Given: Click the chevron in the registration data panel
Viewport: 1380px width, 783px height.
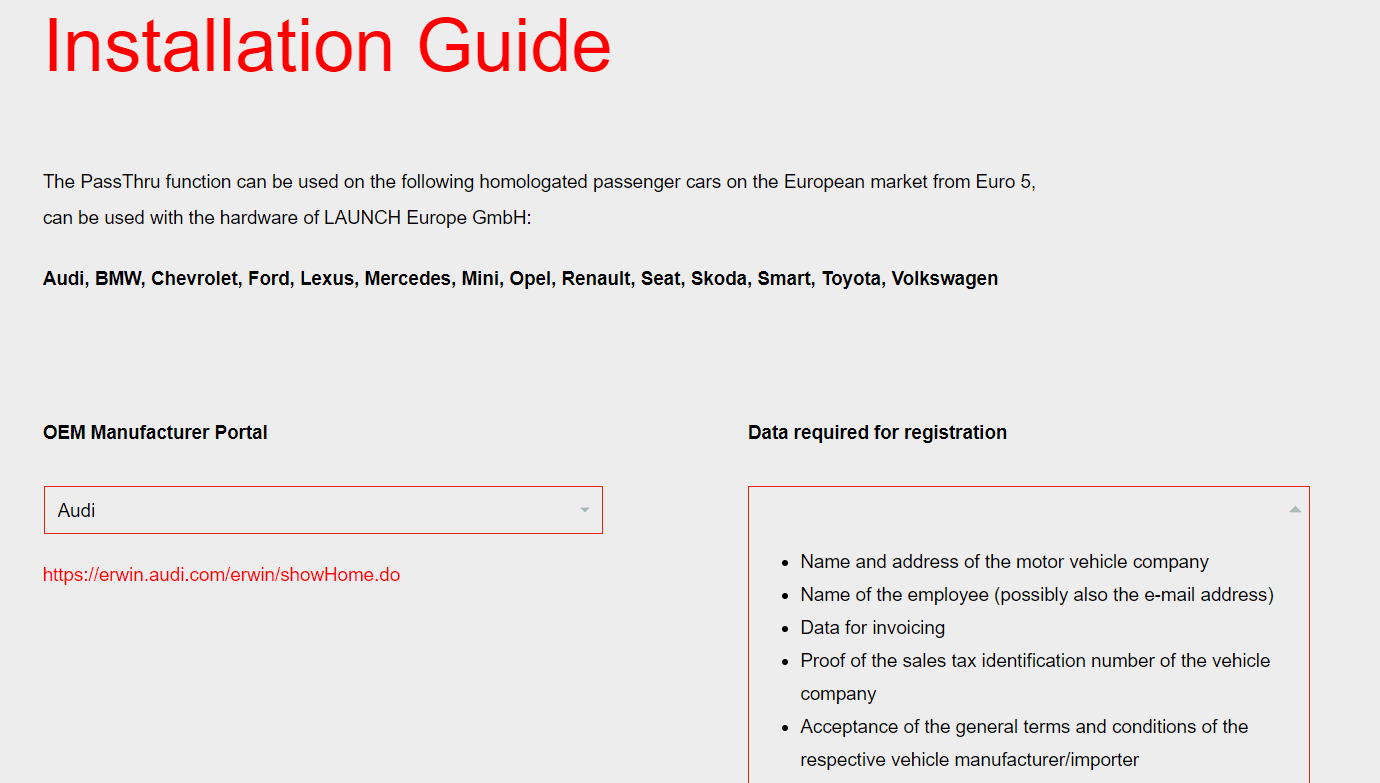Looking at the screenshot, I should pos(1294,508).
